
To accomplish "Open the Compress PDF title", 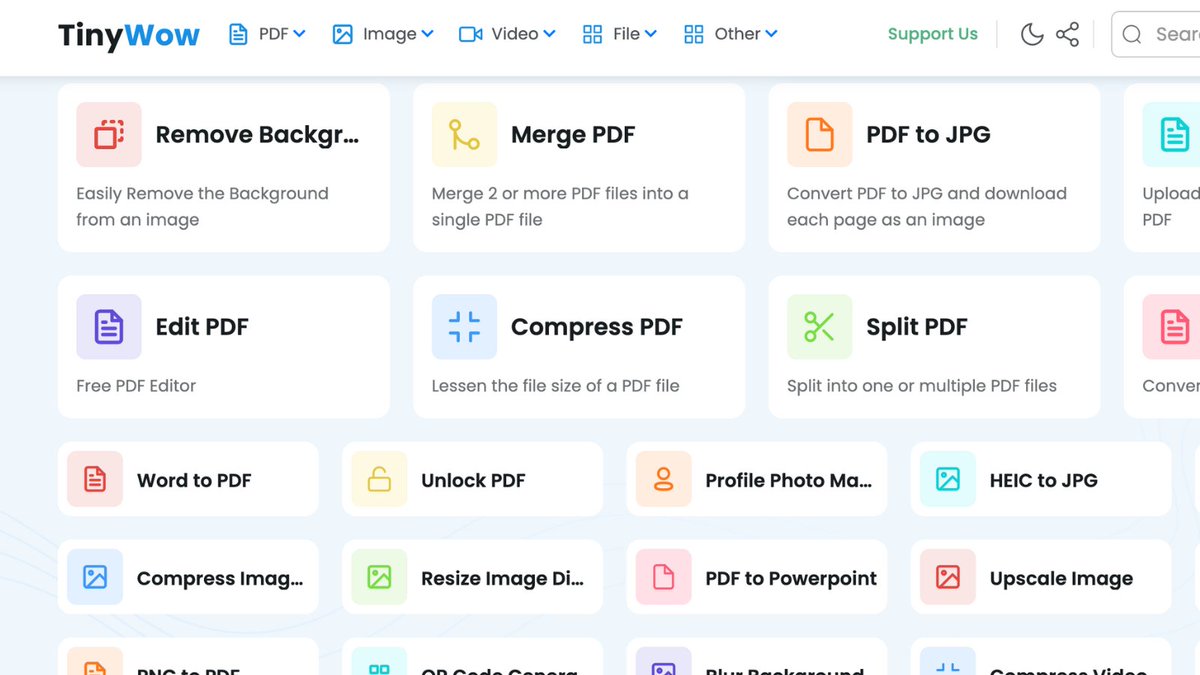I will pyautogui.click(x=597, y=327).
